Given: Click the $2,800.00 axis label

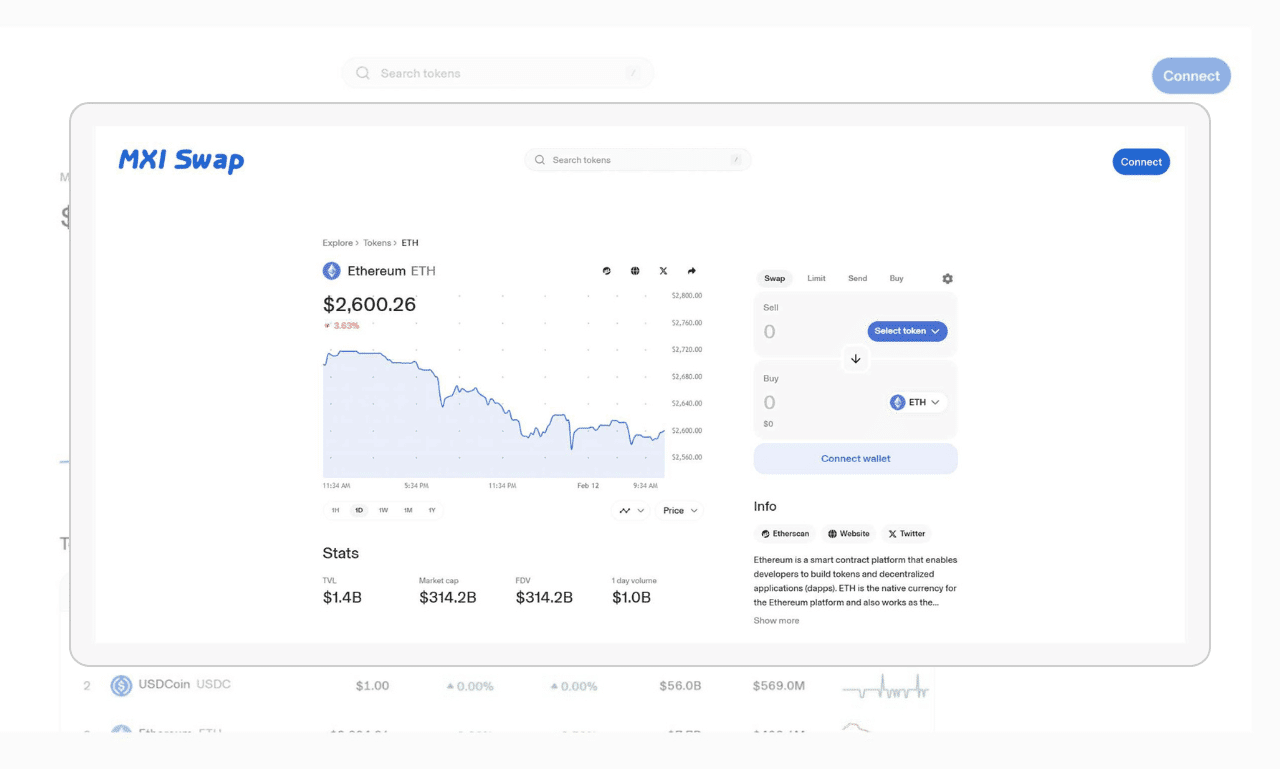Looking at the screenshot, I should tap(687, 296).
